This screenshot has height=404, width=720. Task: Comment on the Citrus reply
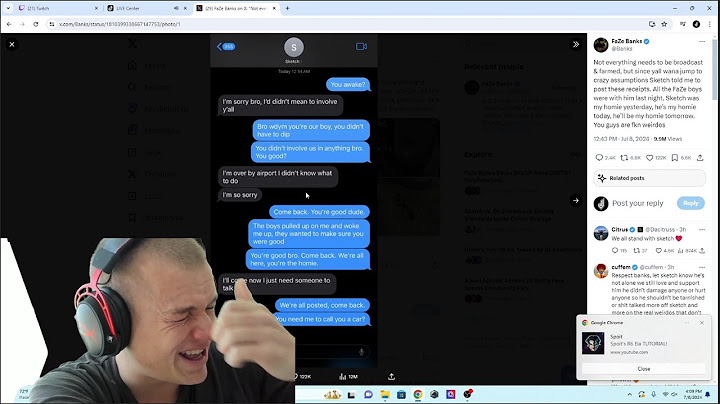click(615, 250)
